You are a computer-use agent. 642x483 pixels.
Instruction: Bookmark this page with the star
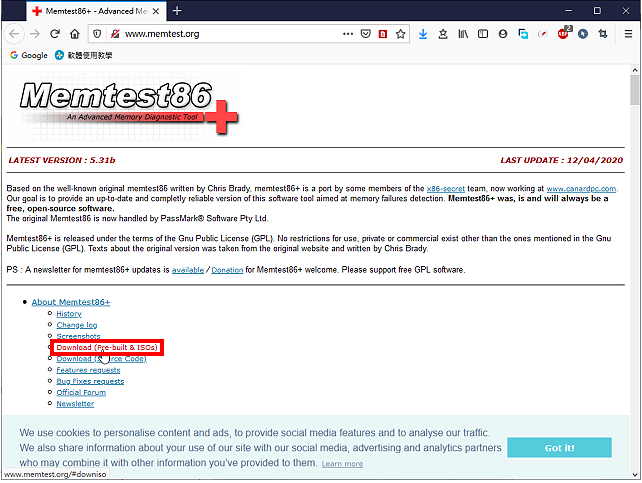click(x=400, y=34)
